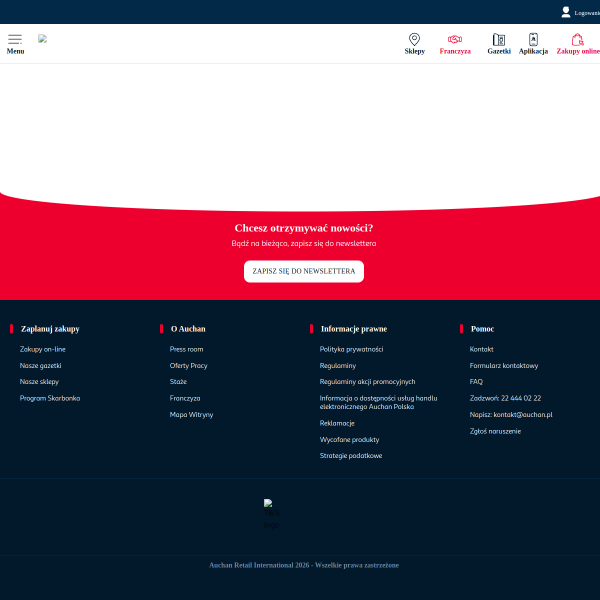This screenshot has width=600, height=600.
Task: Open the Nasze gazetki footer link
Action: point(41,365)
